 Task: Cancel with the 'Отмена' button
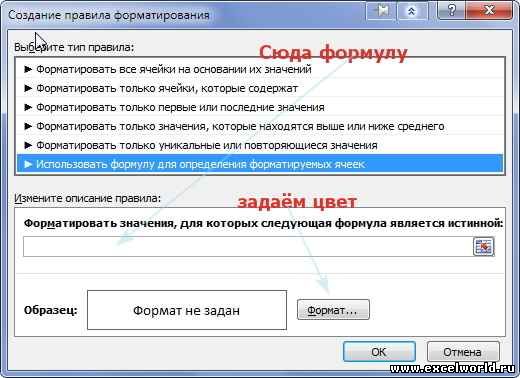click(463, 351)
